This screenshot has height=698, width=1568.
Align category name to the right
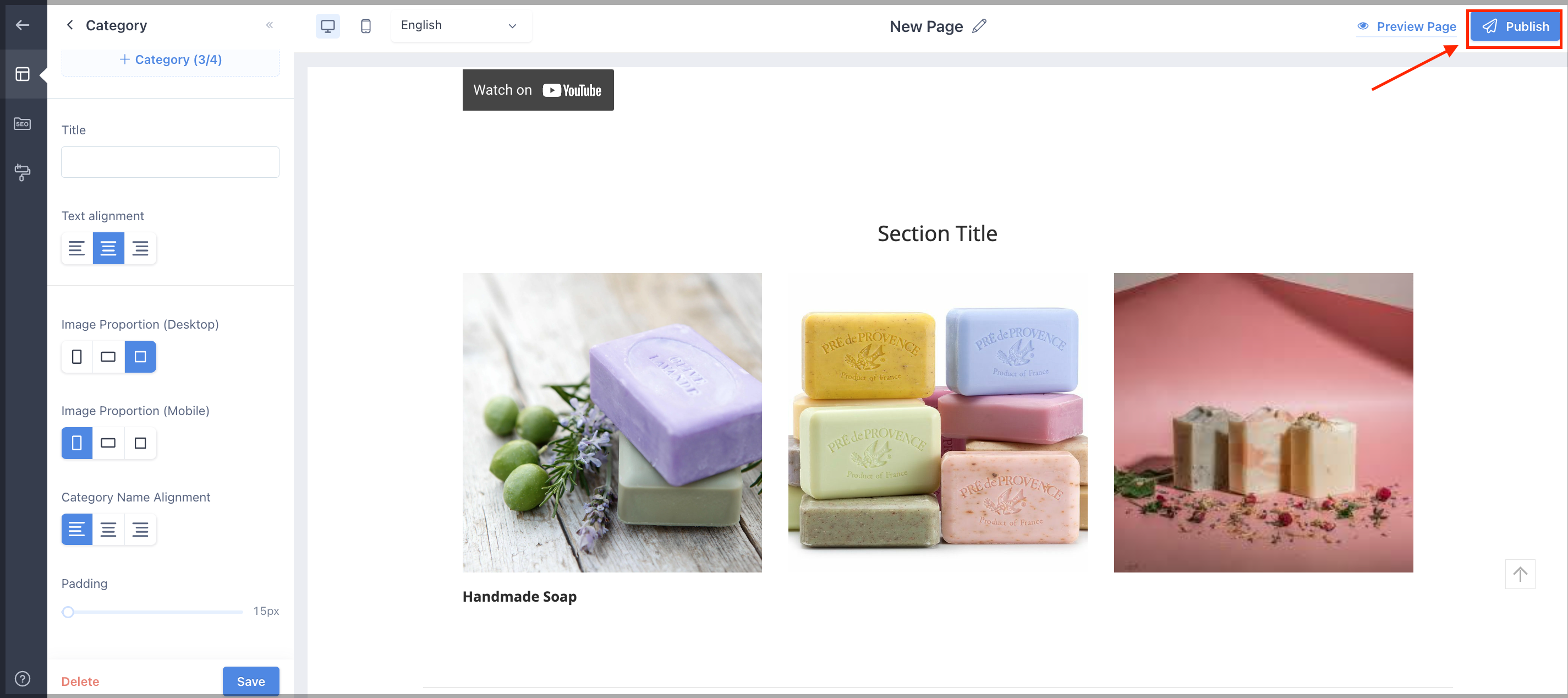[140, 530]
